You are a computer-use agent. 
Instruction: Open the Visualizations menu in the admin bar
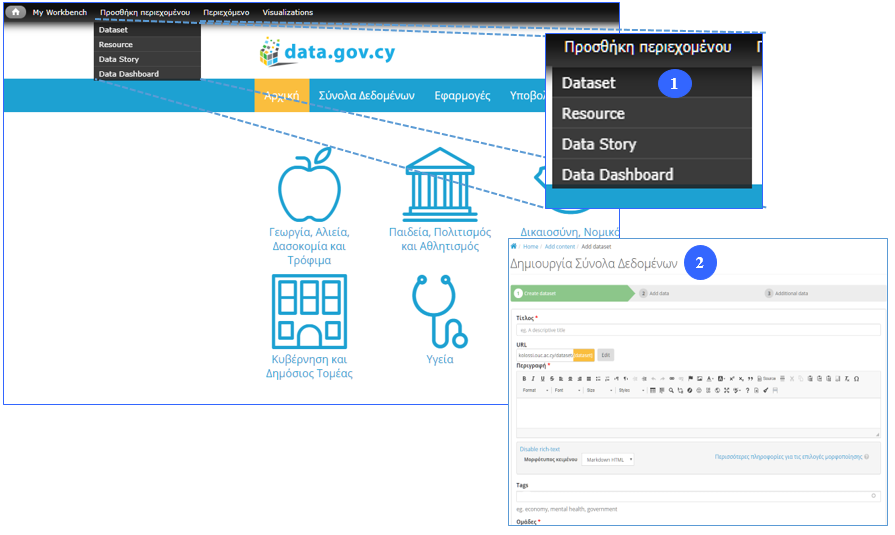point(287,12)
